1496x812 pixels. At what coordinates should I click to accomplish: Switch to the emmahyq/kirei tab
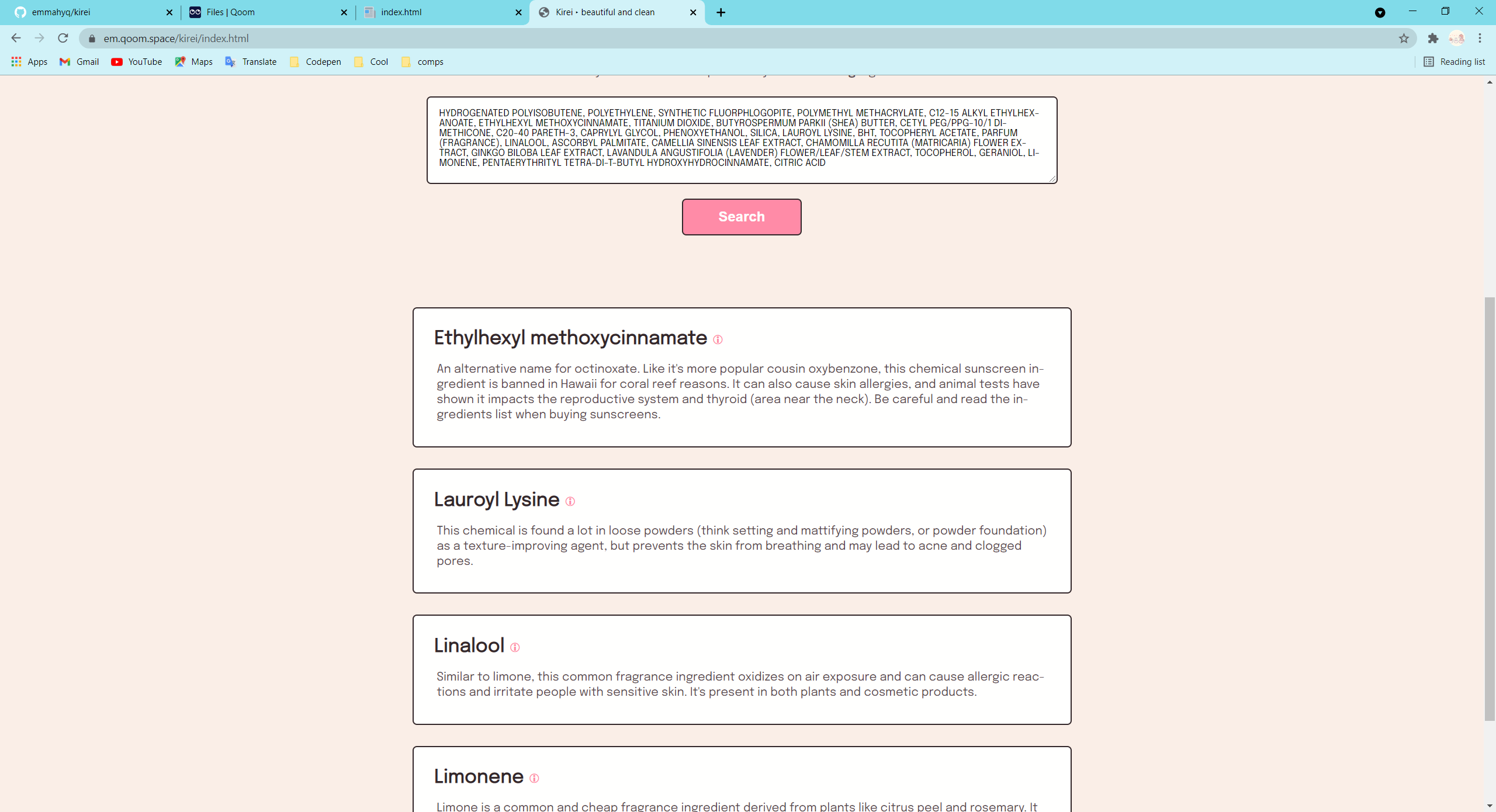click(88, 12)
